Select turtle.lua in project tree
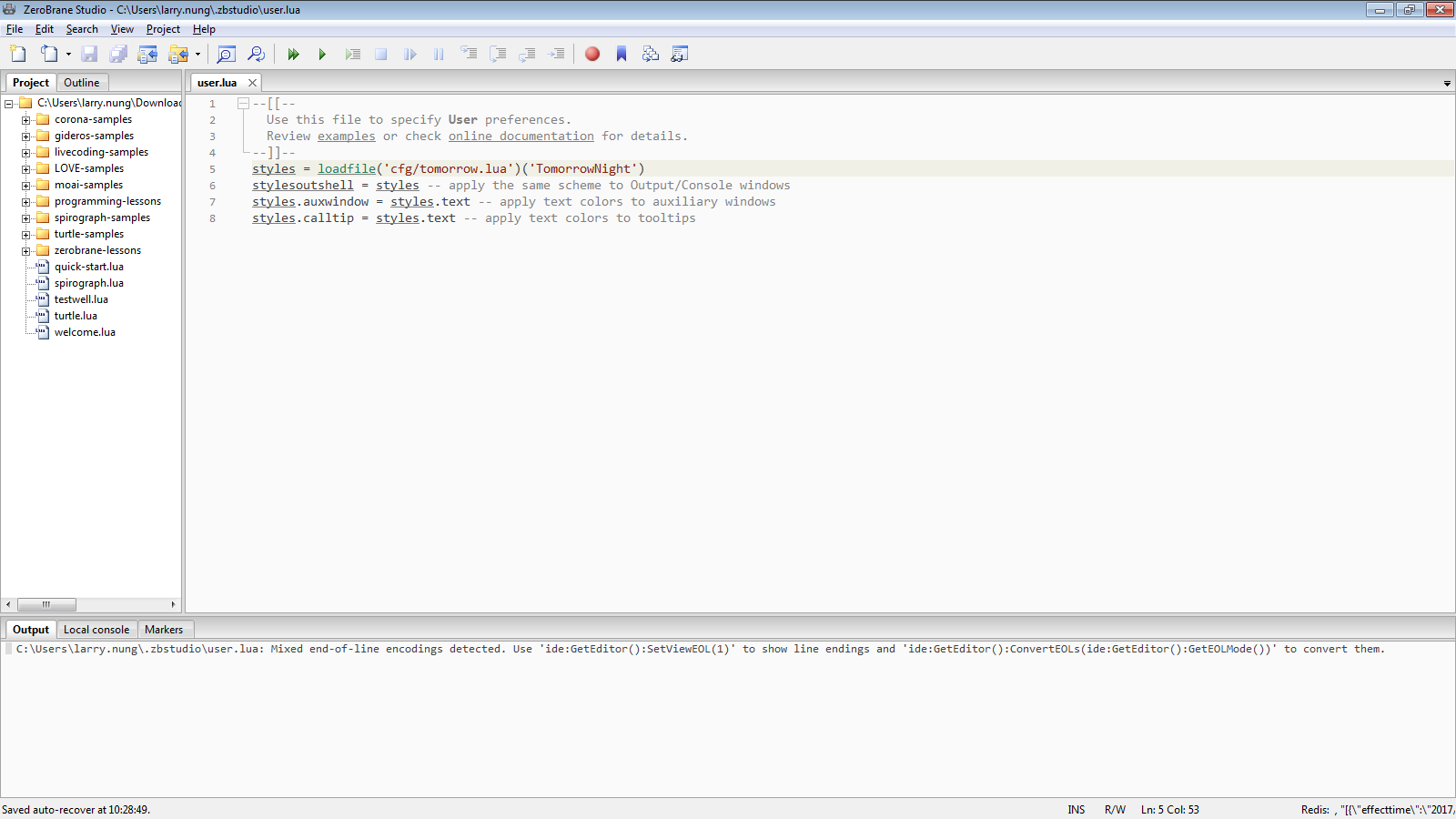 pyautogui.click(x=76, y=316)
